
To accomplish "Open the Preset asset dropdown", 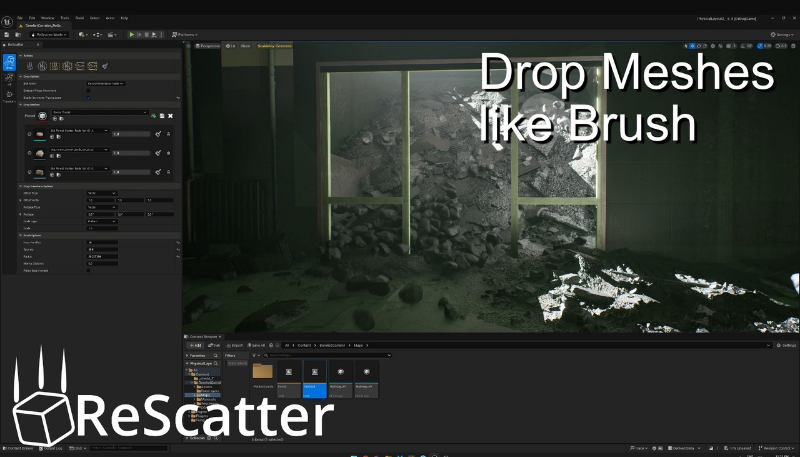I will click(x=100, y=112).
